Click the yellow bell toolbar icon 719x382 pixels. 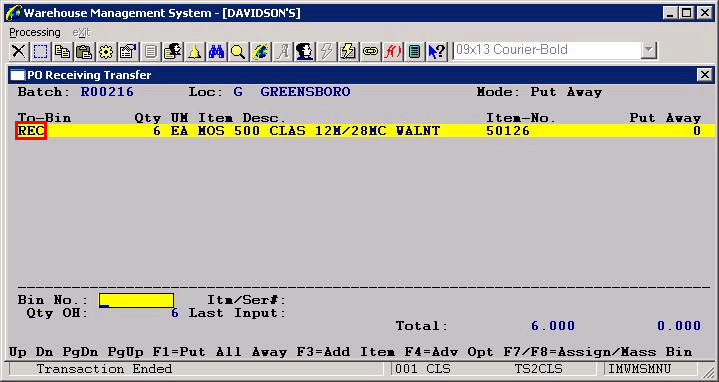coord(194,51)
